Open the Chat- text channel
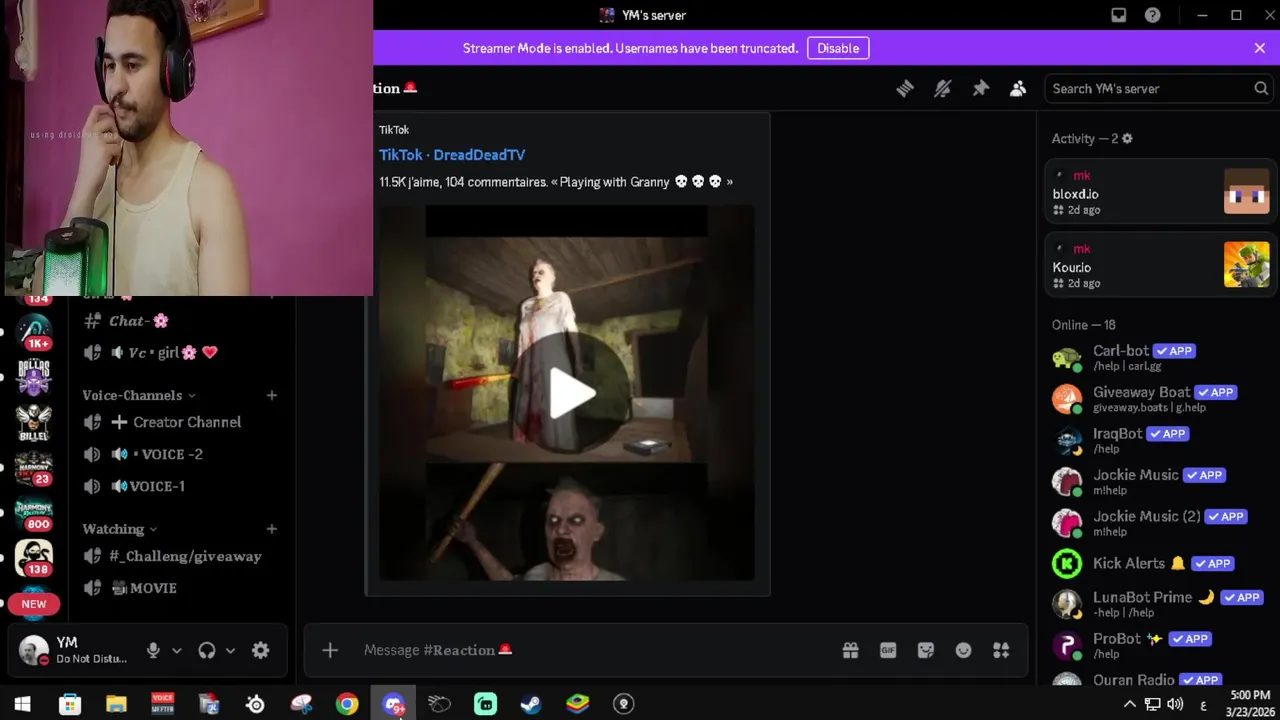Image resolution: width=1280 pixels, height=720 pixels. click(x=180, y=321)
